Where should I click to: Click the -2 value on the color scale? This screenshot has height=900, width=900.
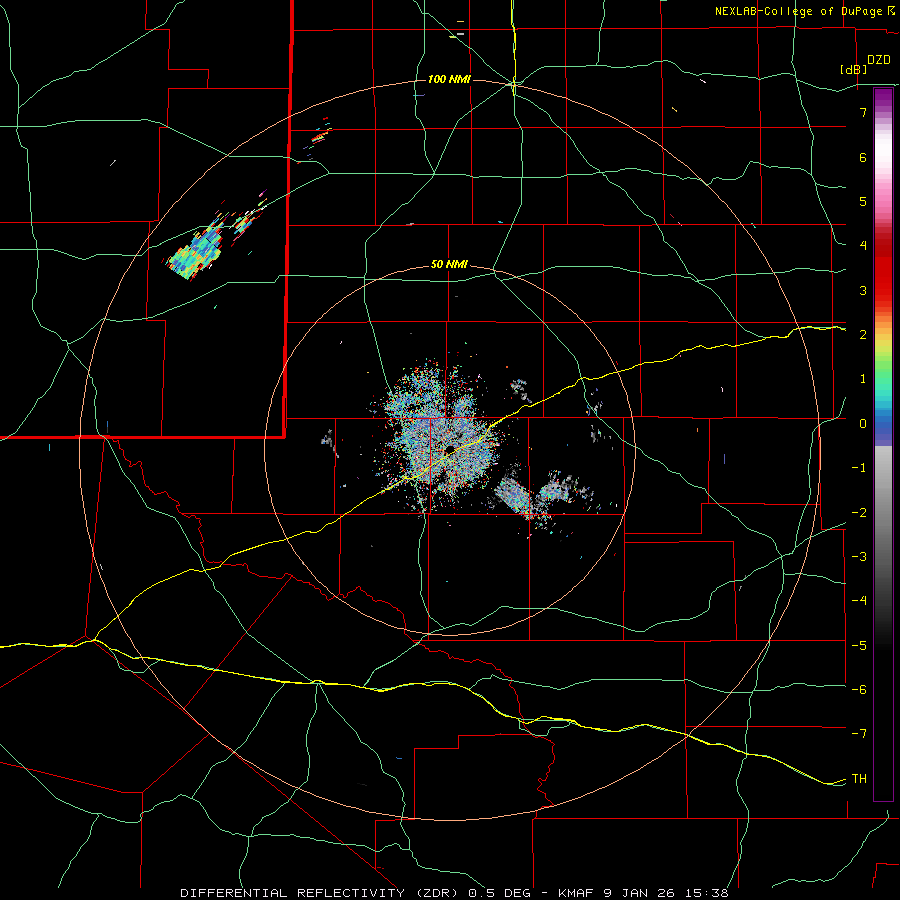point(859,513)
